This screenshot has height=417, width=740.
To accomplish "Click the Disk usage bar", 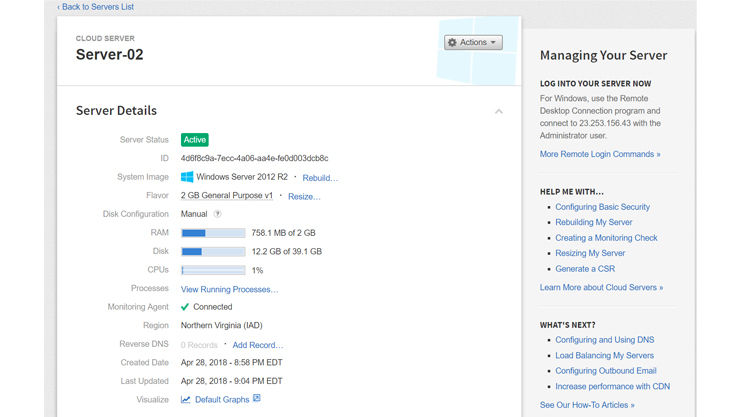I will coord(213,251).
